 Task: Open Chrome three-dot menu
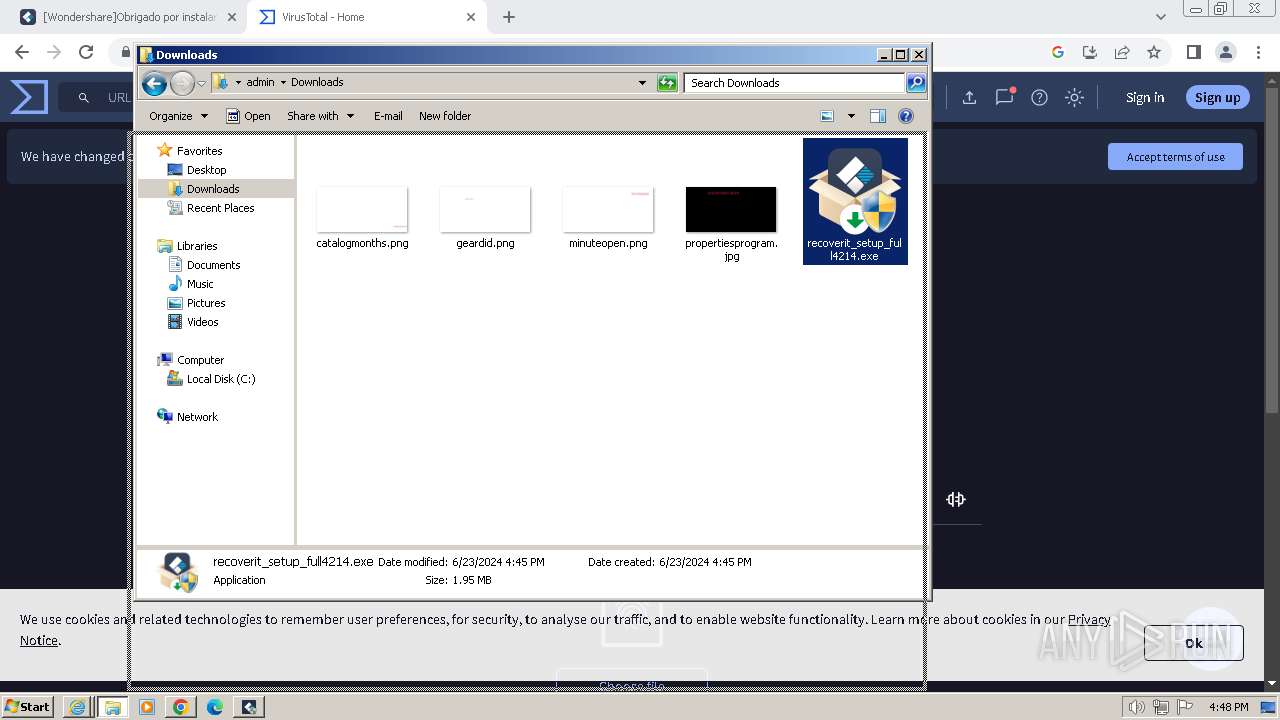point(1260,52)
